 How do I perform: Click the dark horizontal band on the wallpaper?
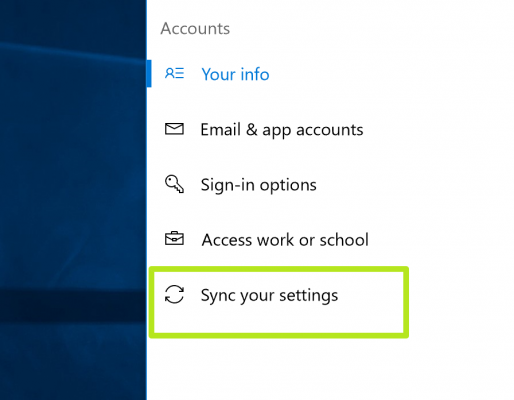73,306
